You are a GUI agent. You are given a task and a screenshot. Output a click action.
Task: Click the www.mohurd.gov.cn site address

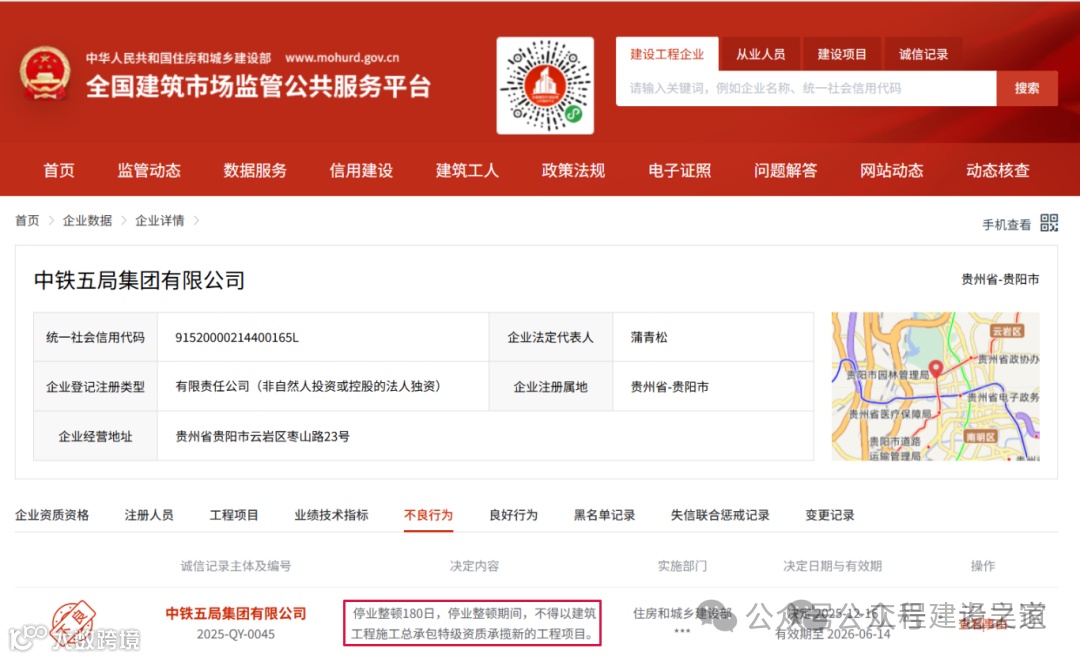(342, 58)
